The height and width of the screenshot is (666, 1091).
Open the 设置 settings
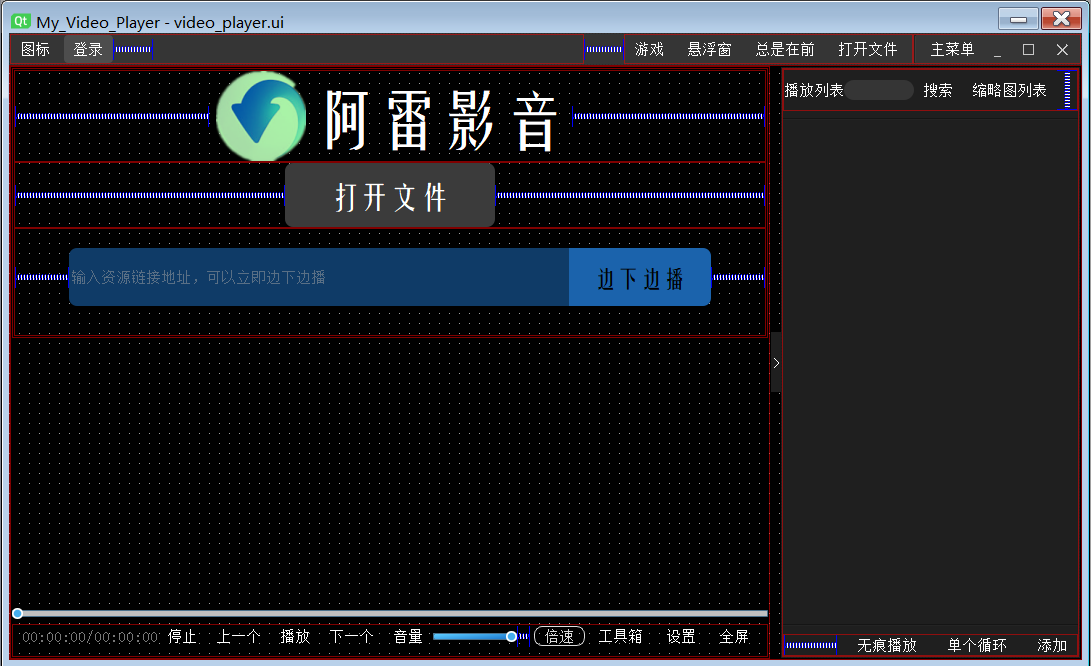pos(680,637)
